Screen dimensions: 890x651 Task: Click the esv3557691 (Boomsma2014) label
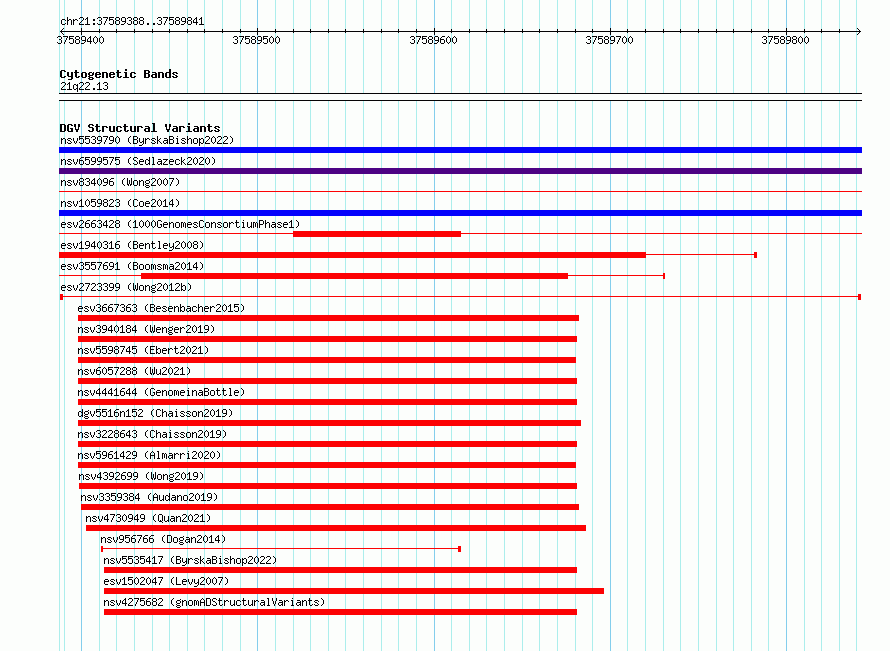132,266
